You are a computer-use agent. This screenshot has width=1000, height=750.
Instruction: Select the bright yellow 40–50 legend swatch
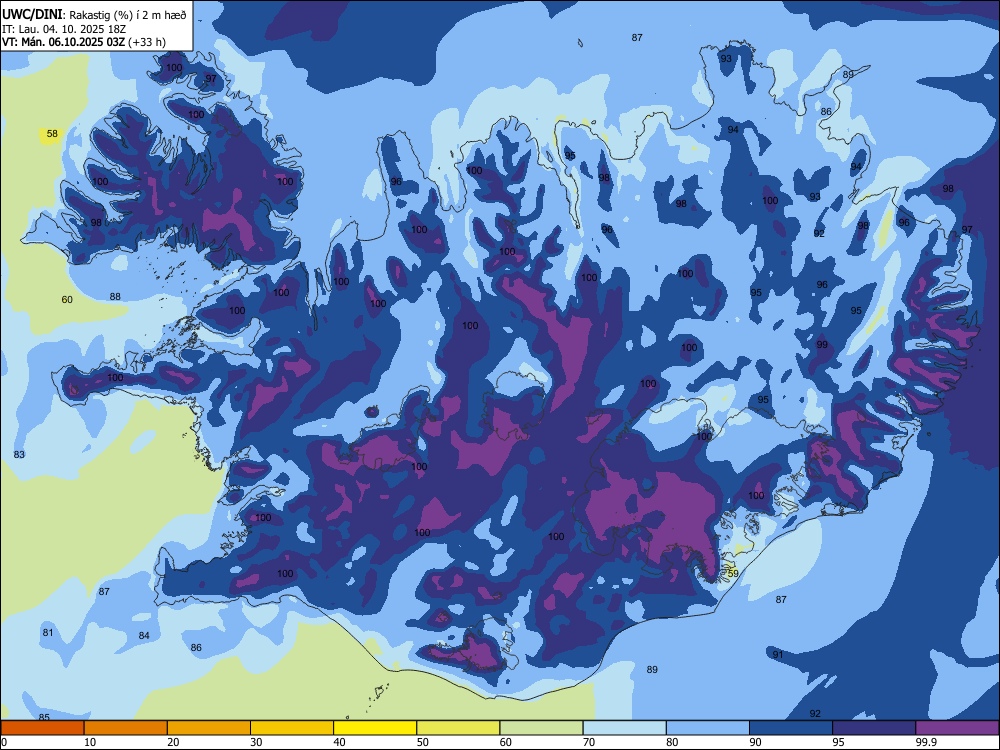point(375,728)
